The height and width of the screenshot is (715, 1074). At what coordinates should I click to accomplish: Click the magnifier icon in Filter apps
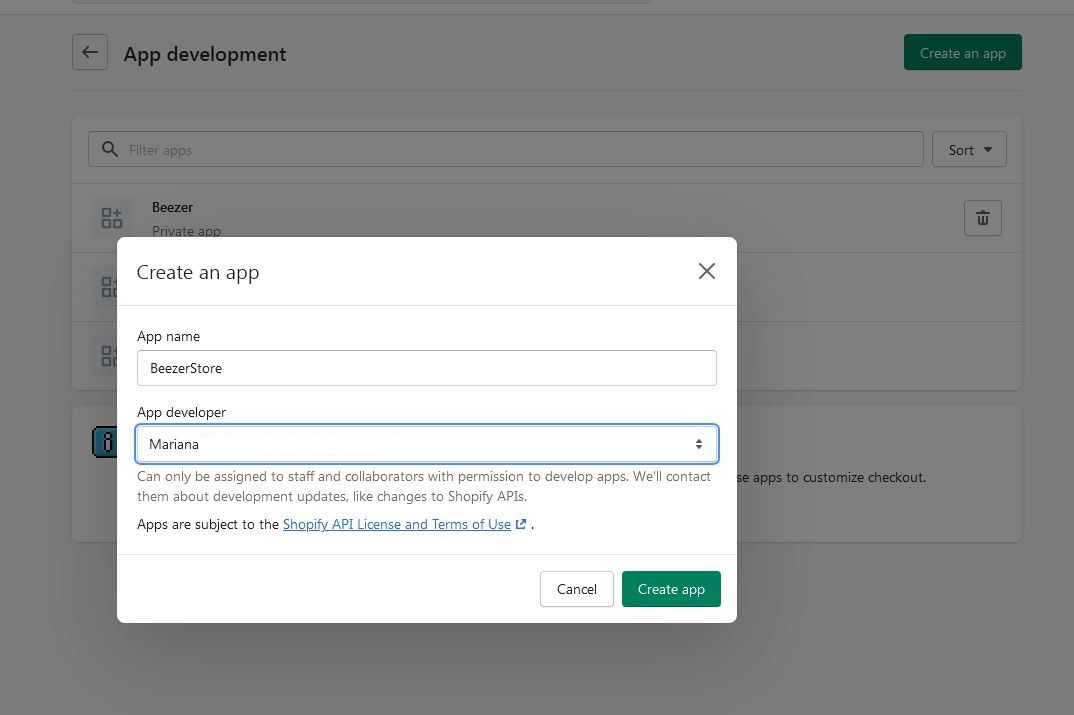pyautogui.click(x=110, y=150)
